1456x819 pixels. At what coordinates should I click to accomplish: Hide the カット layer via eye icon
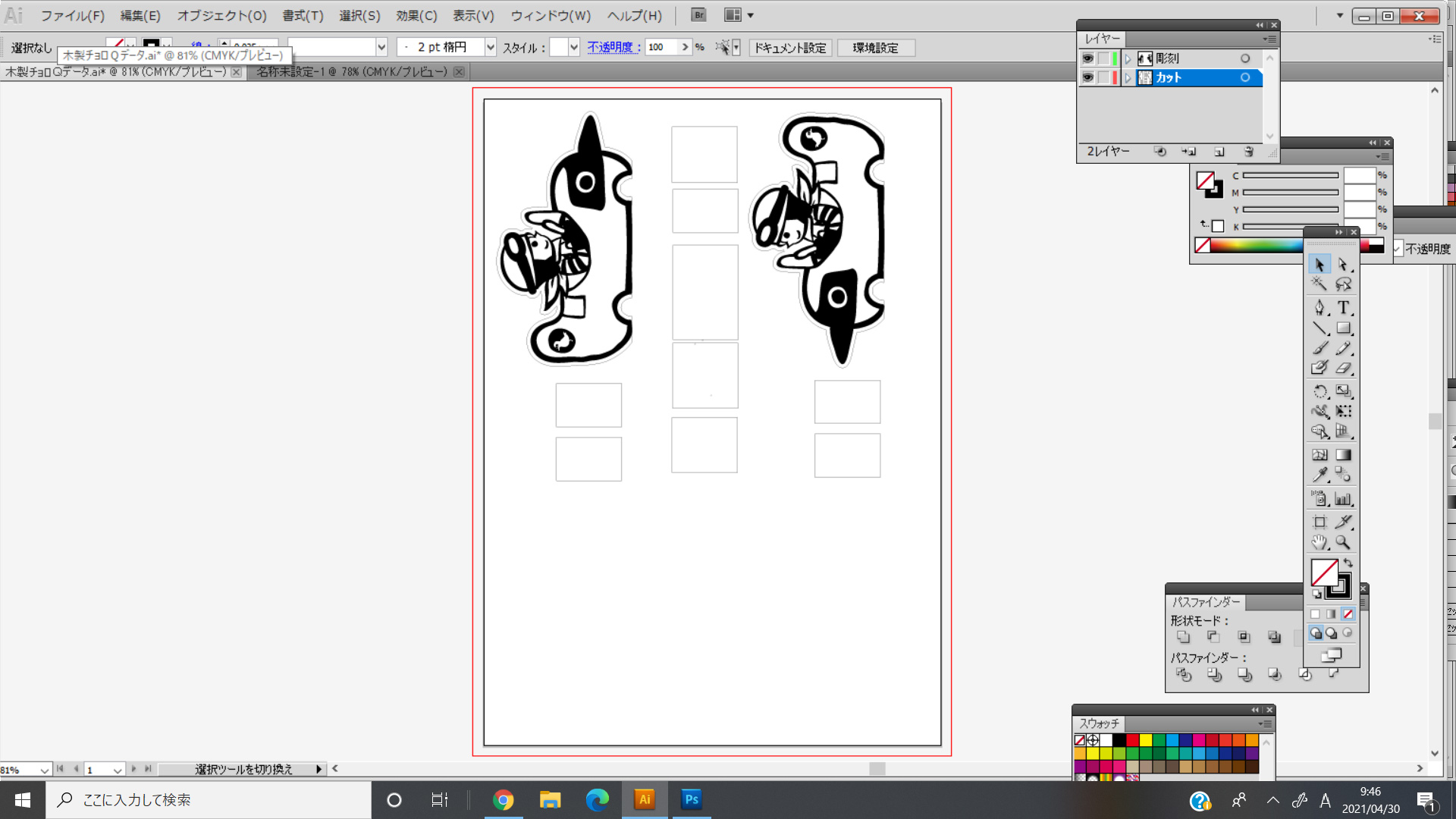[x=1087, y=77]
